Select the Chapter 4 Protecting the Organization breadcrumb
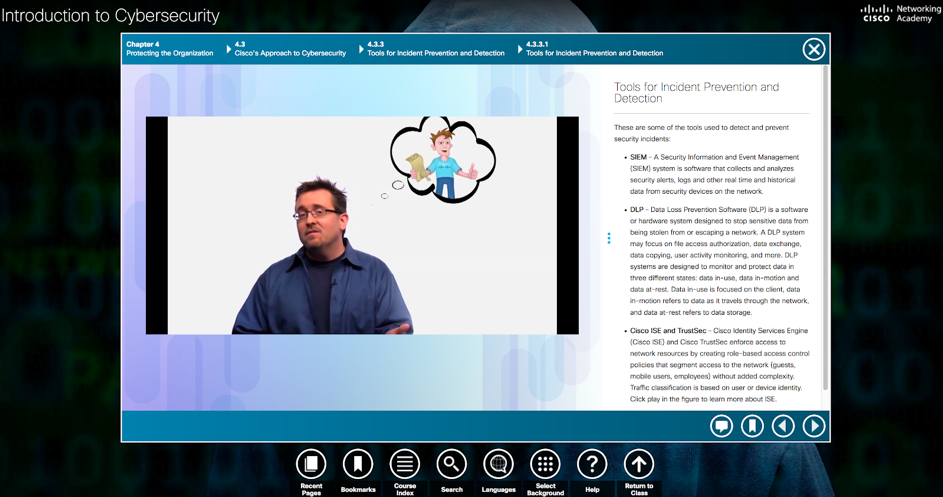 tap(169, 49)
